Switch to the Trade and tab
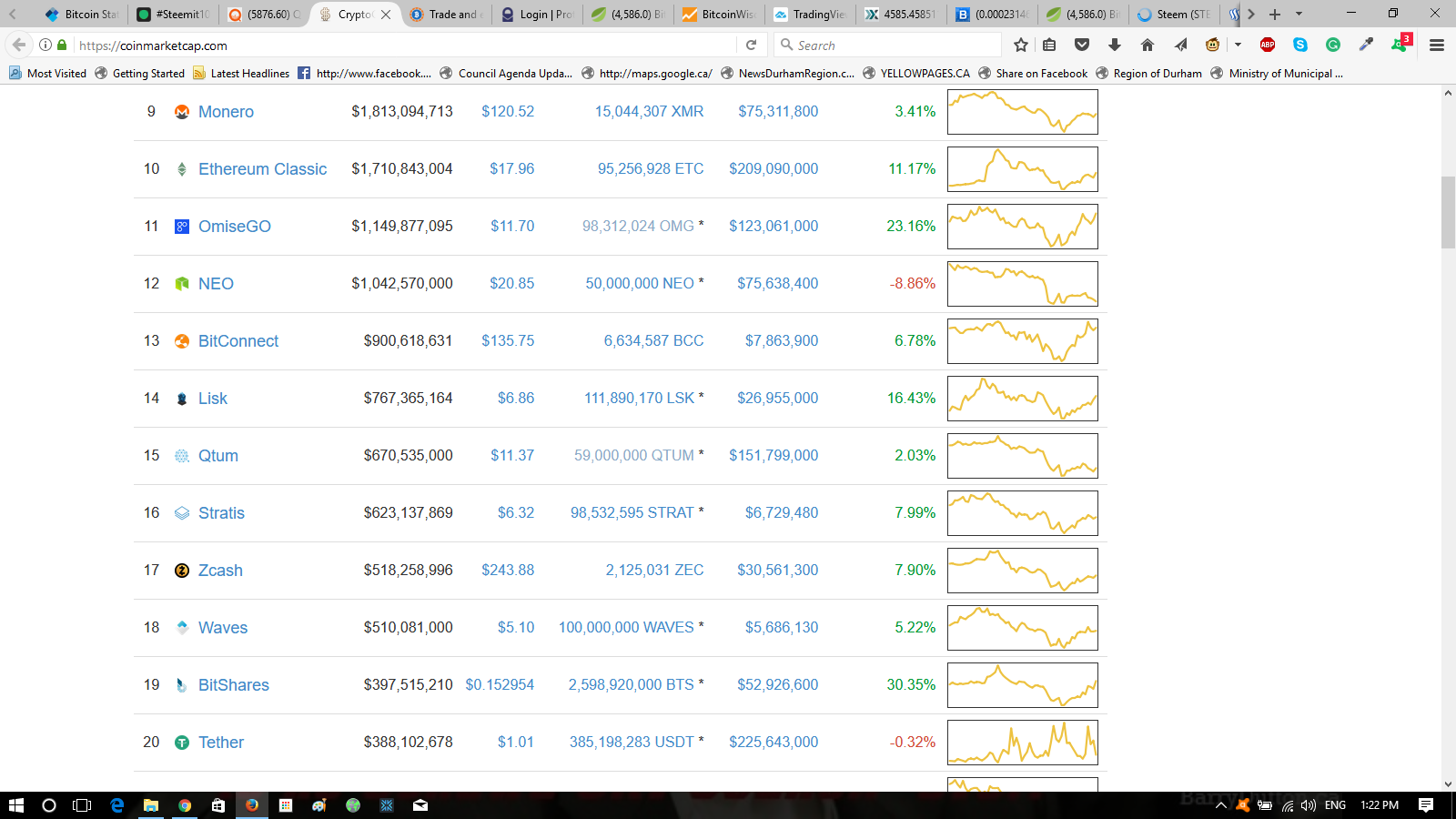Image resolution: width=1456 pixels, height=819 pixels. pos(446,15)
